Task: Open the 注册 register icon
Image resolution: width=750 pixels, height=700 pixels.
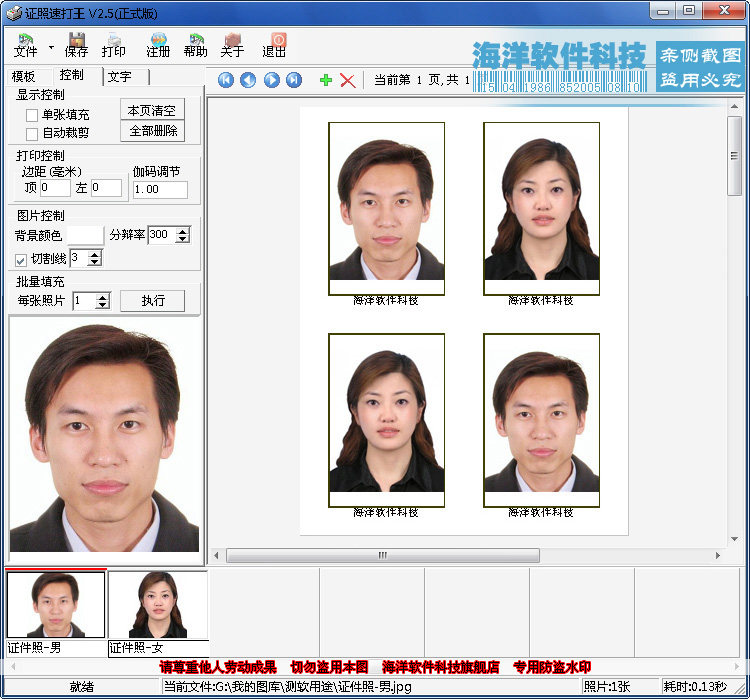Action: 158,45
